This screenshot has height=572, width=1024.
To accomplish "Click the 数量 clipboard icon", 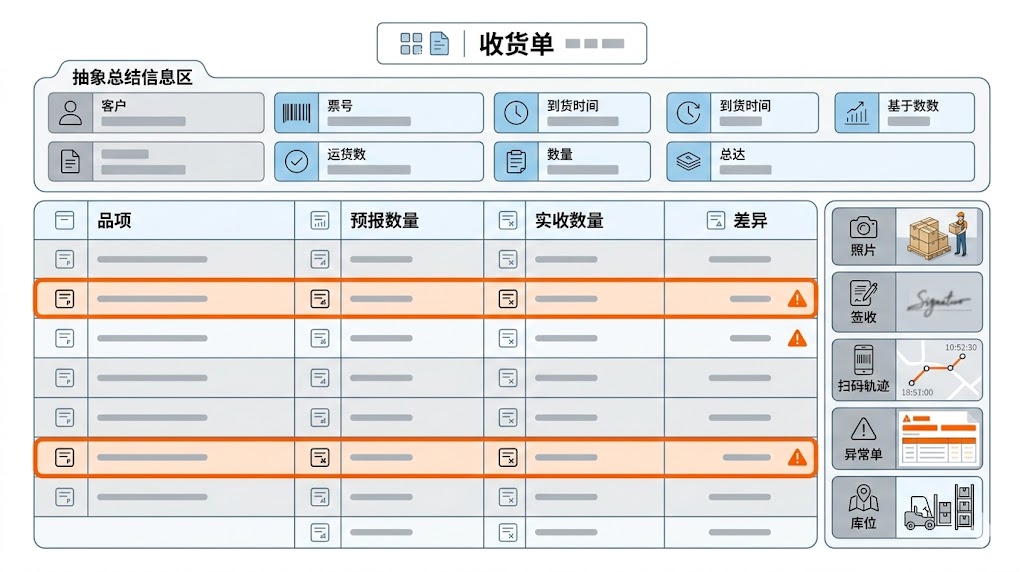I will [516, 162].
